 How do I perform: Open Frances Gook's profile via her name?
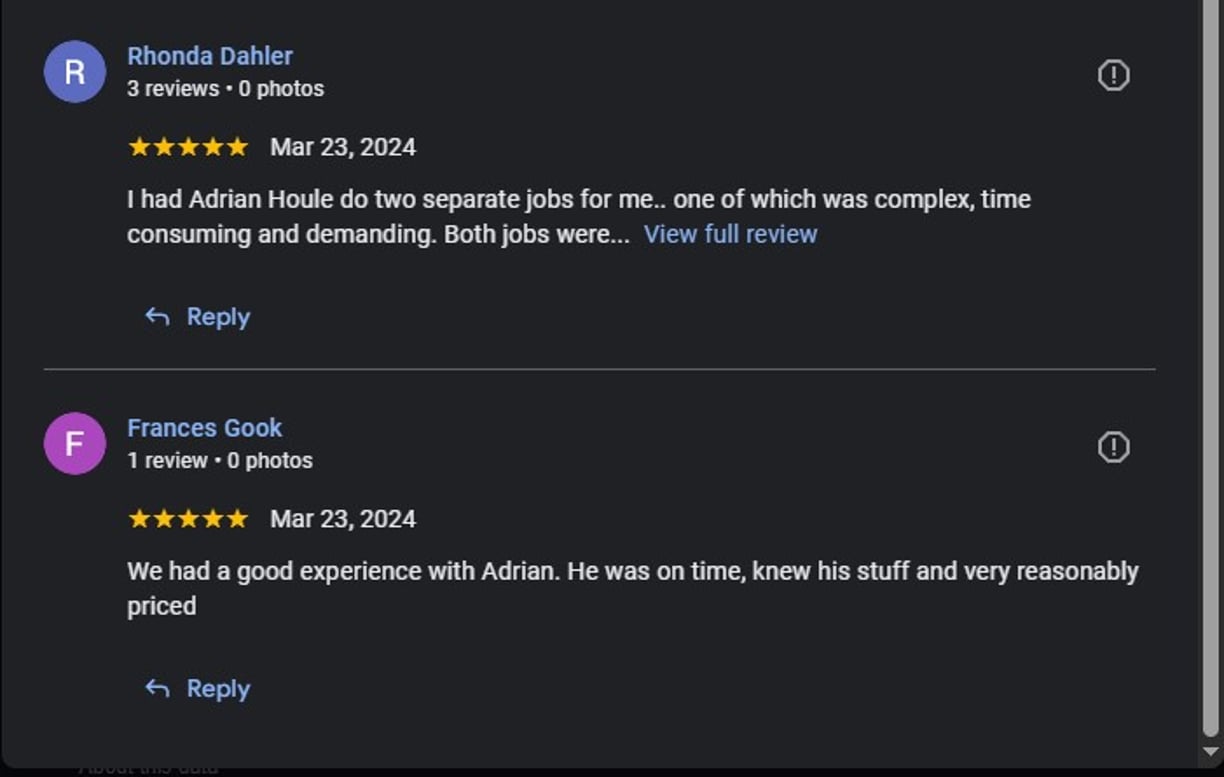click(x=205, y=428)
